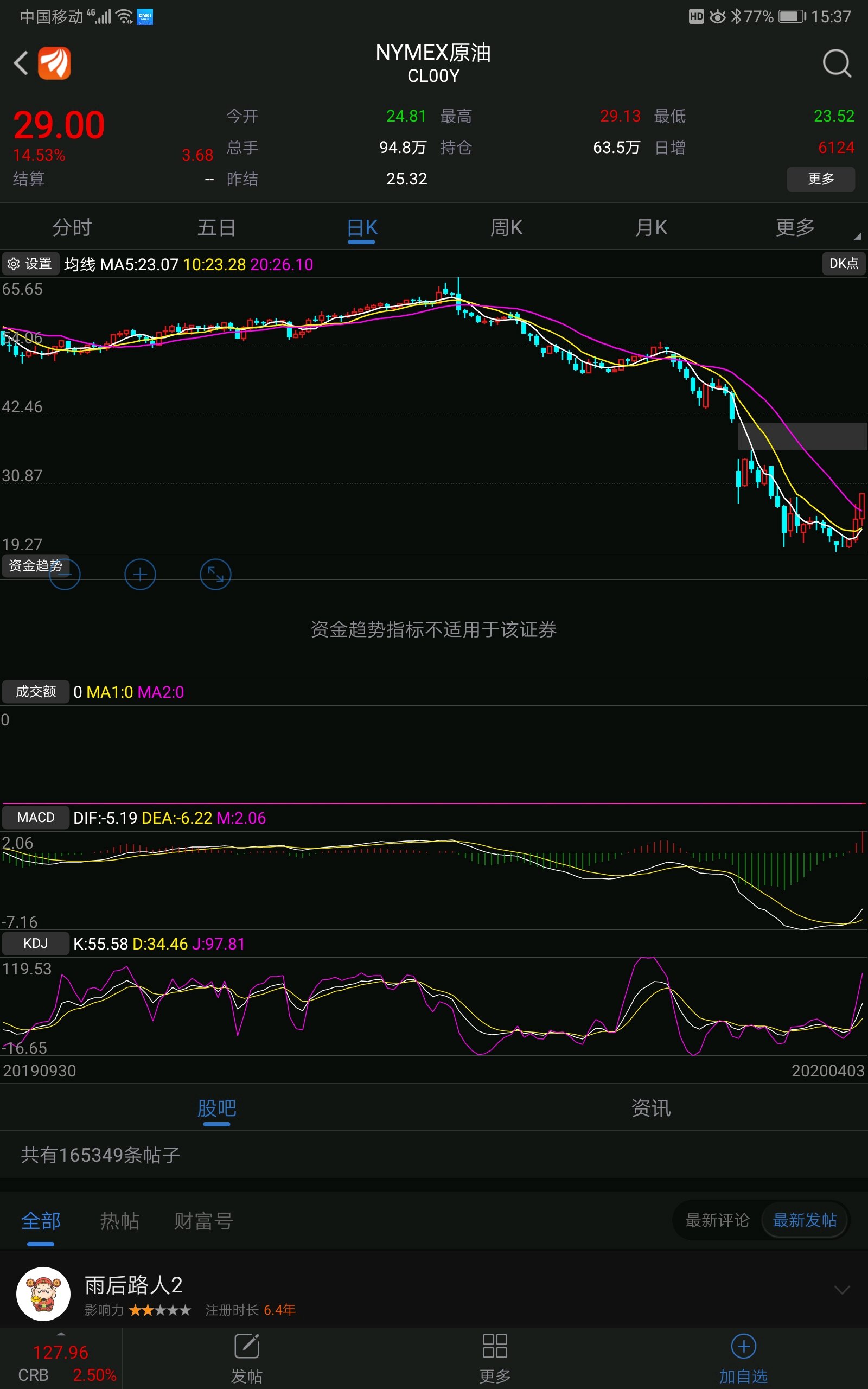868x1389 pixels.
Task: Open 更多 chart period dropdown
Action: (796, 228)
